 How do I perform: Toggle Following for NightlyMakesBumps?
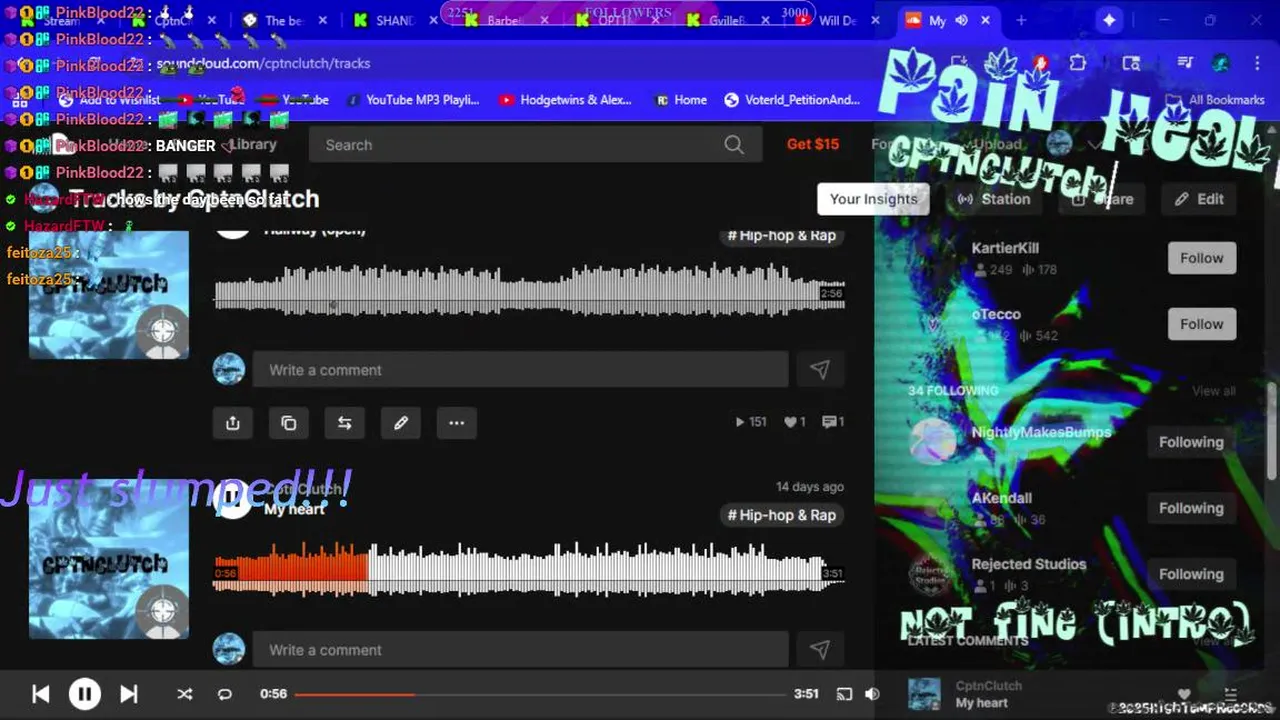[x=1191, y=442]
